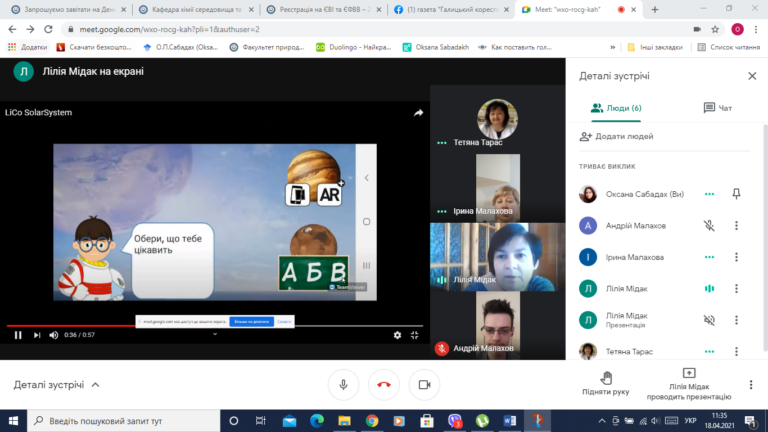768x432 pixels.
Task: Click Додати людей to add people
Action: [x=616, y=136]
